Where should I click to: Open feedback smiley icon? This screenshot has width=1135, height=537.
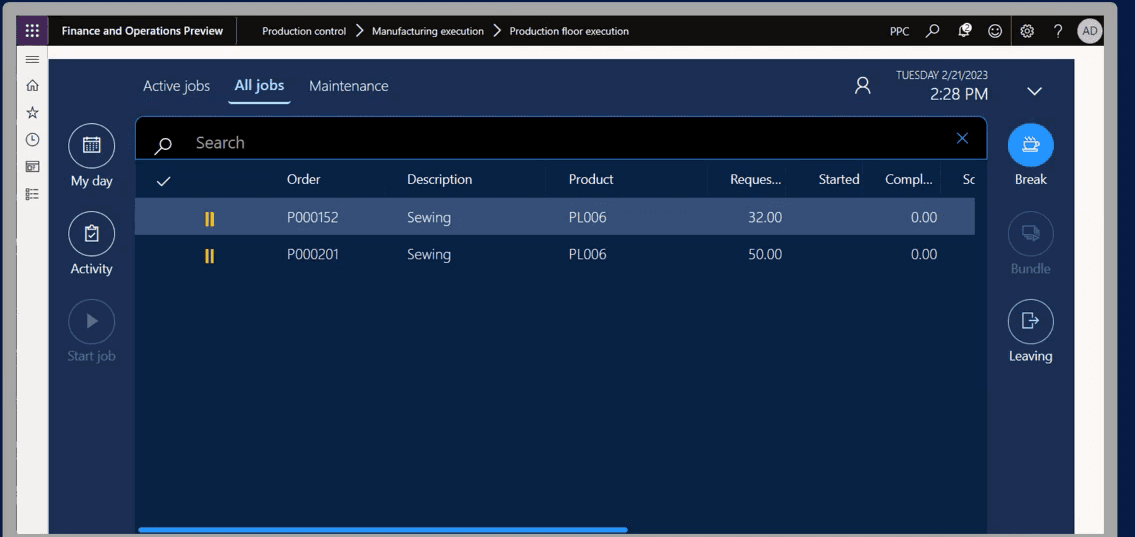995,31
